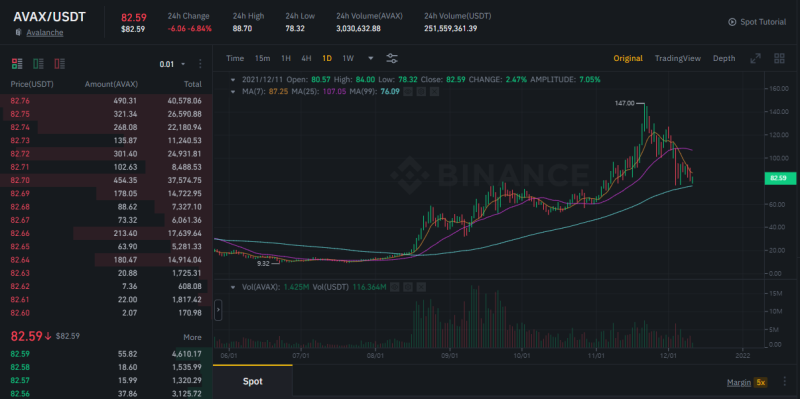Open the MA indicator settings gear
This screenshot has width=800, height=399.
tap(421, 92)
